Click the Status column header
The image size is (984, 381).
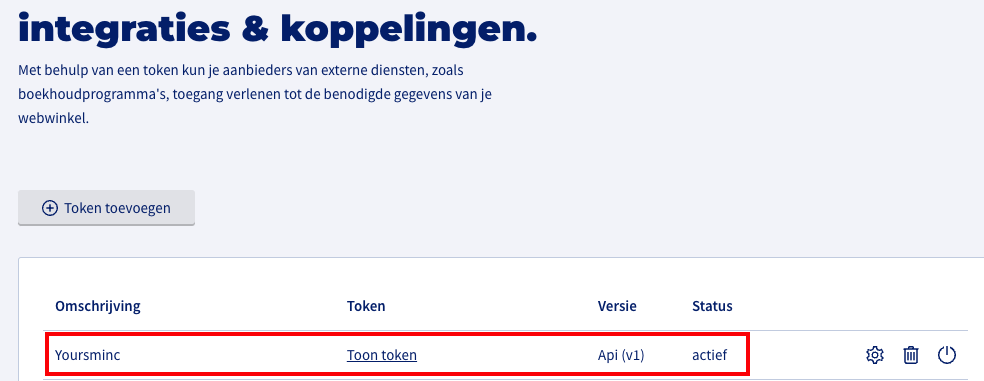coord(712,306)
